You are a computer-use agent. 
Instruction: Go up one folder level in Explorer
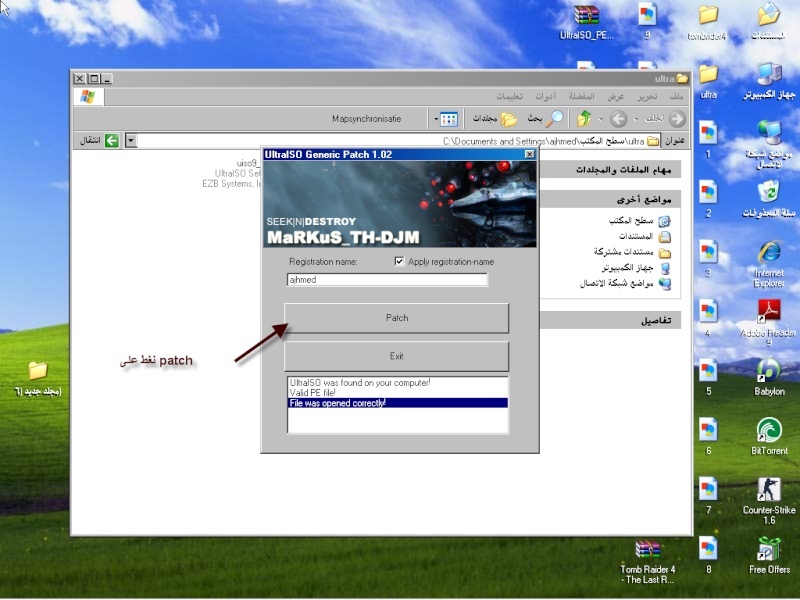pos(584,119)
